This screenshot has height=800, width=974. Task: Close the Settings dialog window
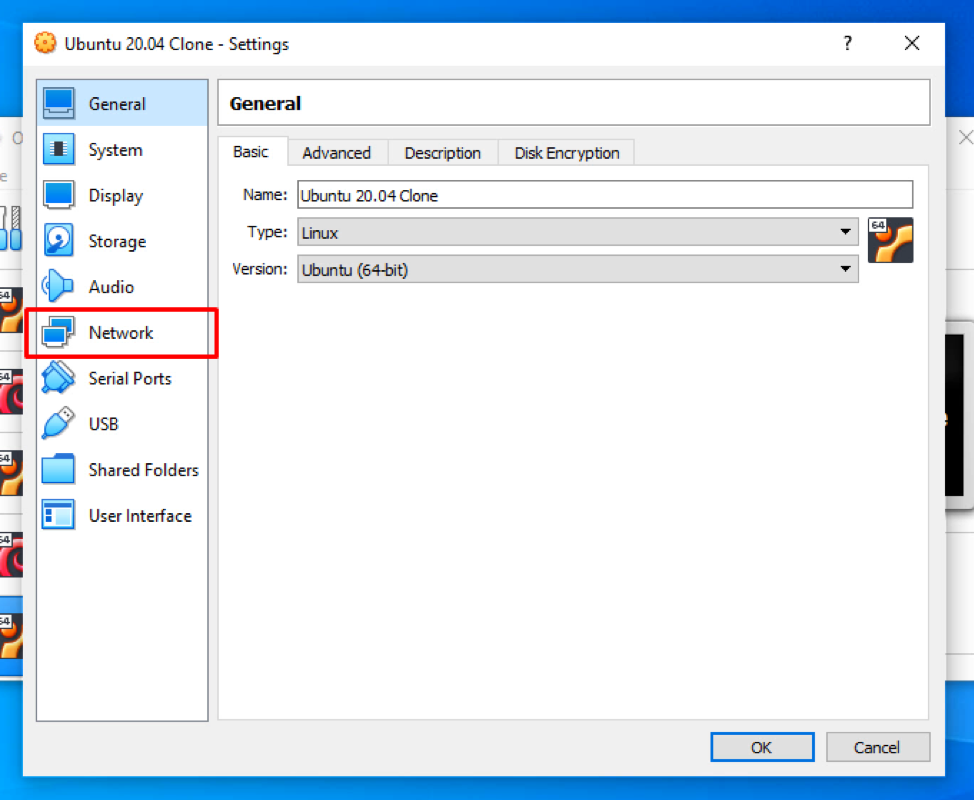coord(912,43)
